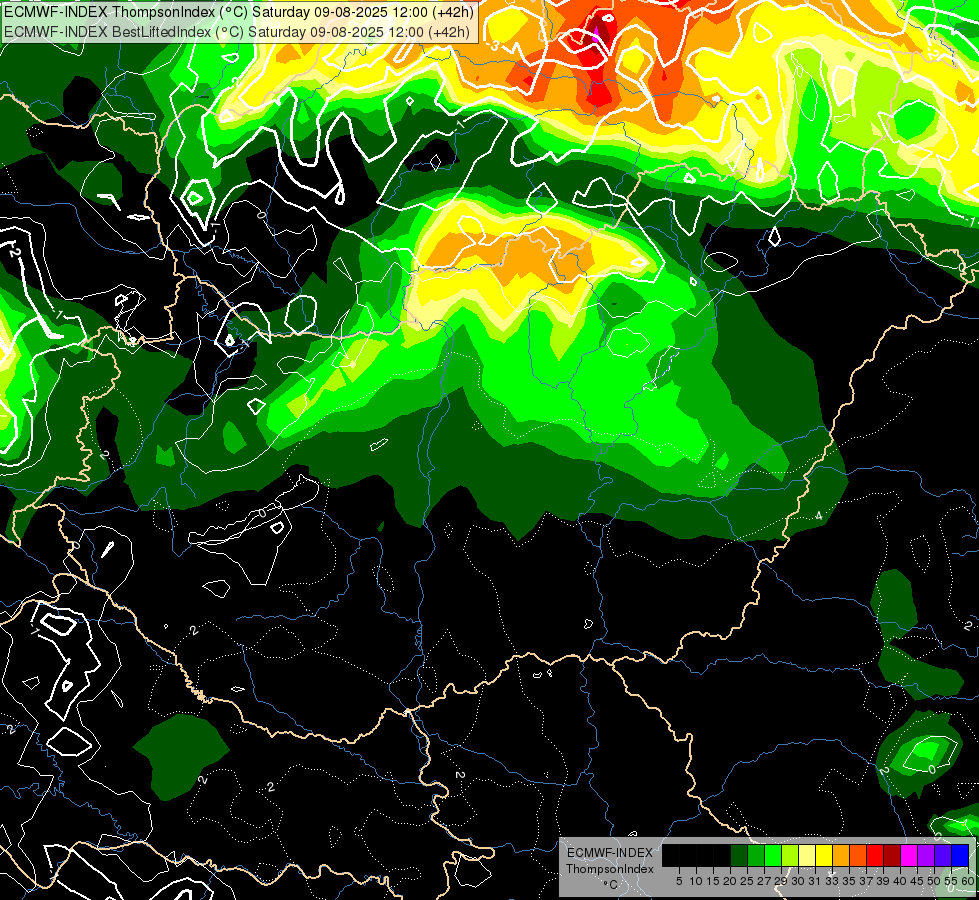Click the legend label "ECMWF-INDEX"
Screen dimensions: 979x900
pyautogui.click(x=610, y=853)
